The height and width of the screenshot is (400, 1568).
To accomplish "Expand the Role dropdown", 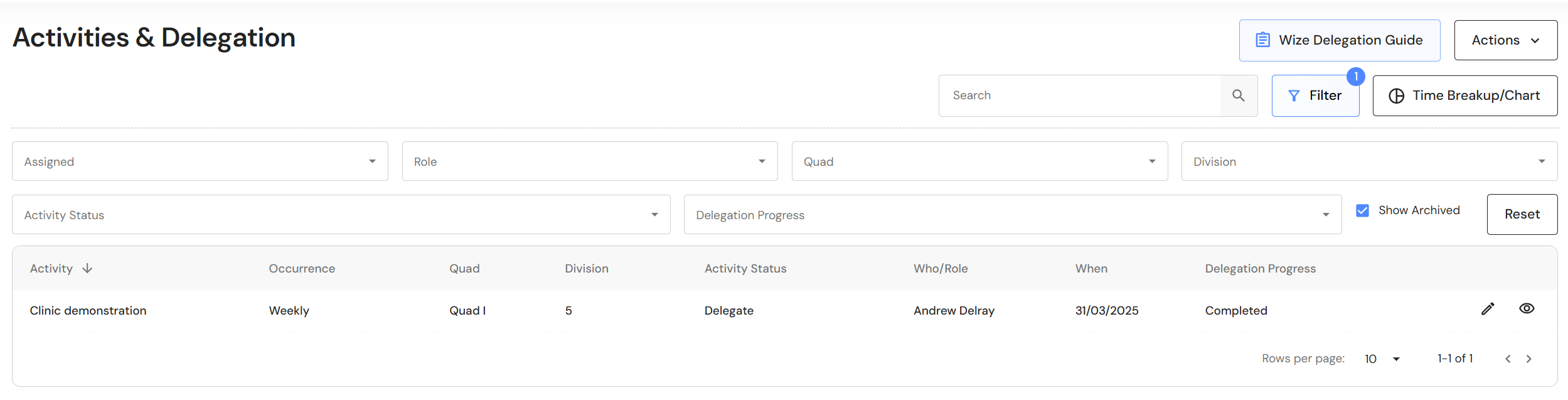I will click(589, 161).
